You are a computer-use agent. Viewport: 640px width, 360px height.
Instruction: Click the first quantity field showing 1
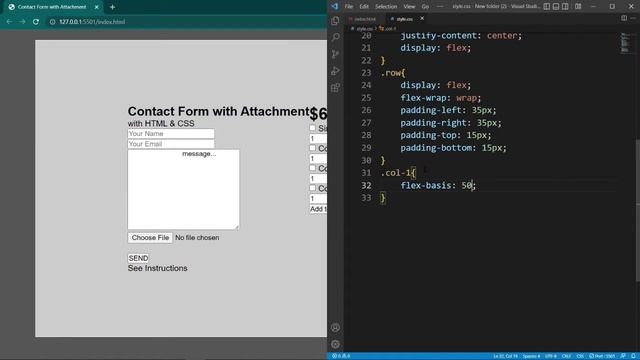318,138
